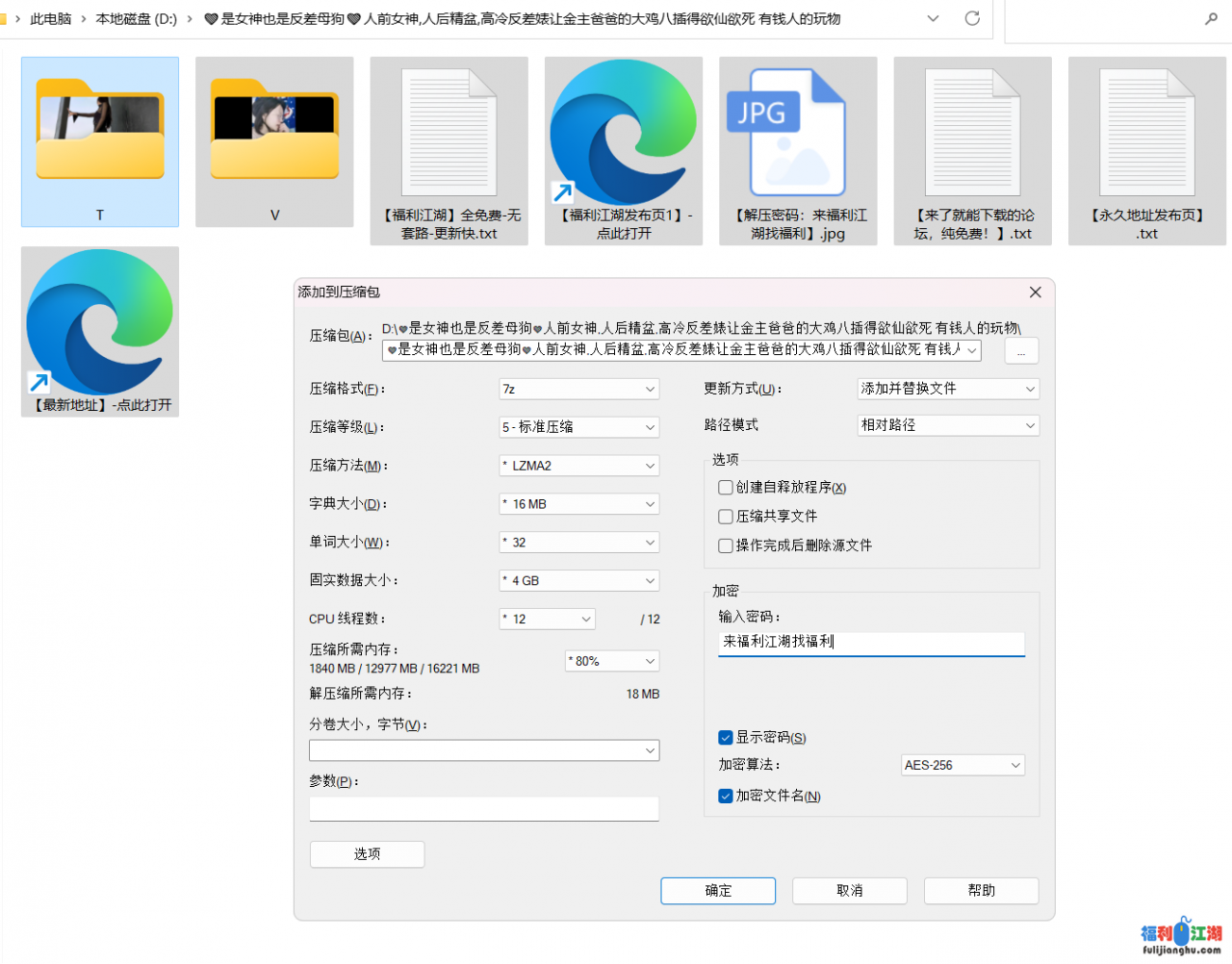The image size is (1232, 964).
Task: Click 此电脑 in the breadcrumb path
Action: click(x=50, y=18)
